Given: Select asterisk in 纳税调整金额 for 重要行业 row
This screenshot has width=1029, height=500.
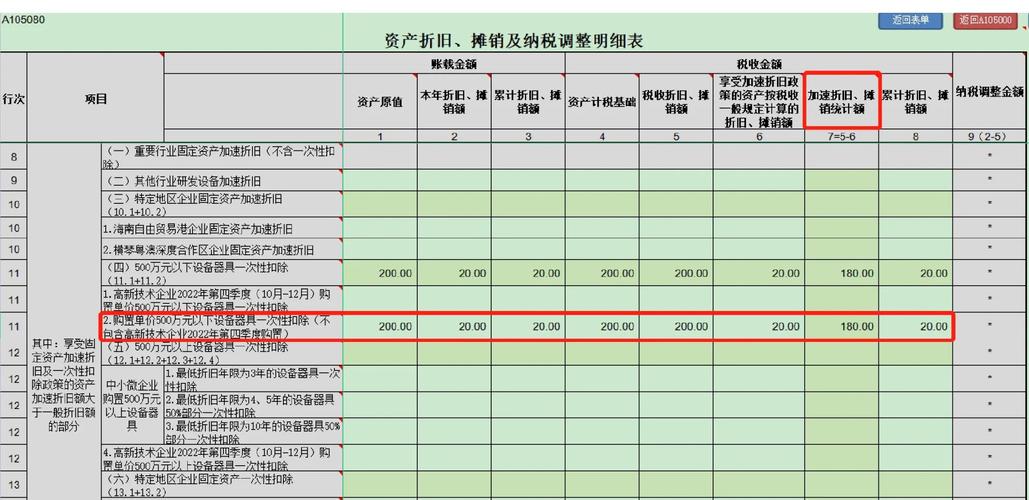Looking at the screenshot, I should tap(990, 156).
